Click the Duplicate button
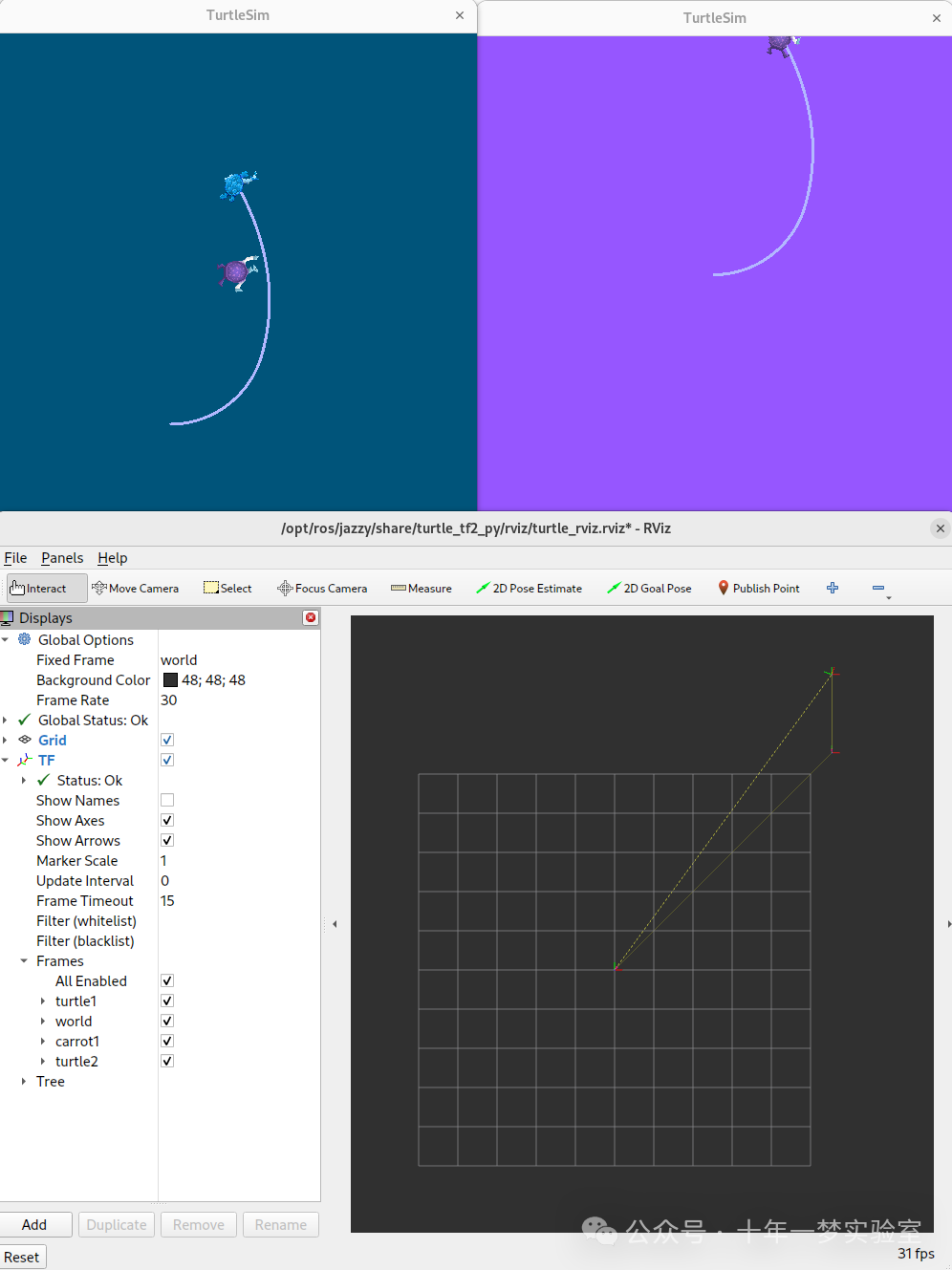The height and width of the screenshot is (1270, 952). coord(117,1224)
